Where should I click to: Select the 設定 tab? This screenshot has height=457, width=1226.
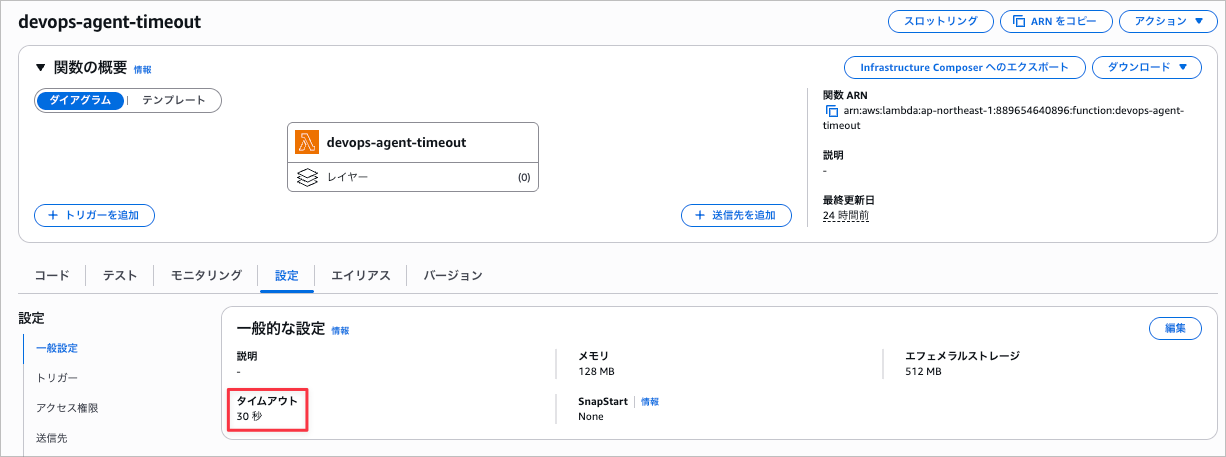tap(286, 275)
